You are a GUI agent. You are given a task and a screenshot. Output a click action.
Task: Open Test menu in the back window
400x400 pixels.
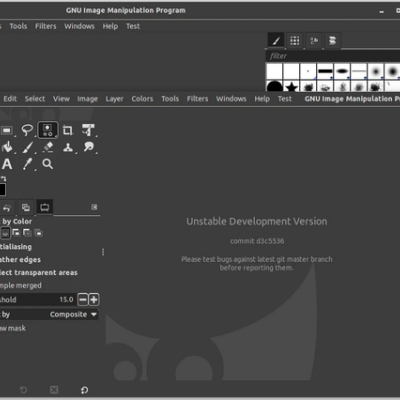click(x=133, y=26)
